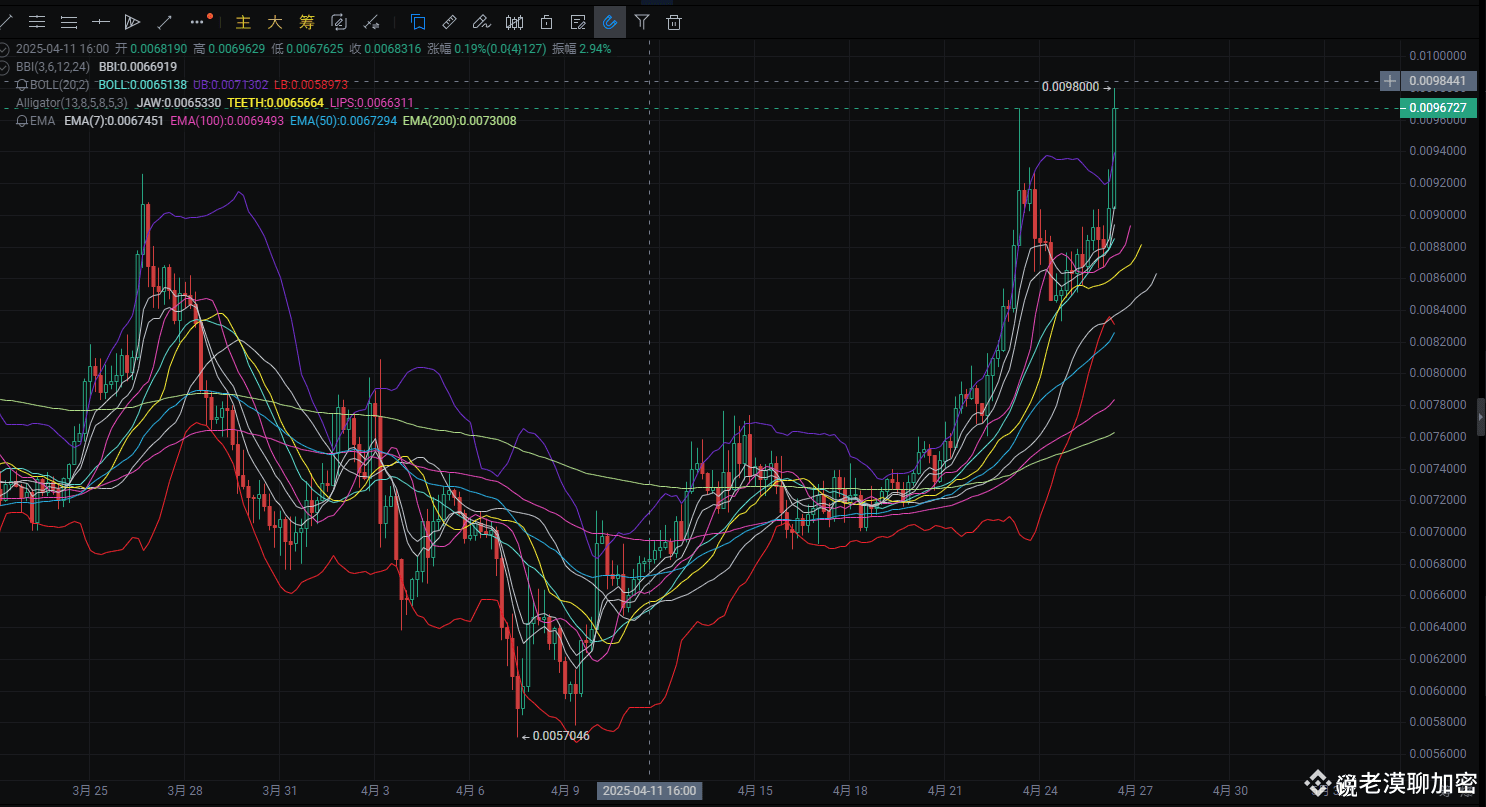Select the 筹 chip distribution tab
The width and height of the screenshot is (1486, 807).
pos(306,21)
